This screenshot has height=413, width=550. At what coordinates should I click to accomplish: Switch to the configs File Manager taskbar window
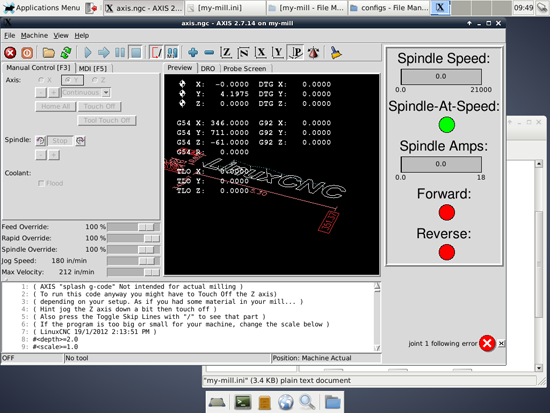tap(389, 7)
